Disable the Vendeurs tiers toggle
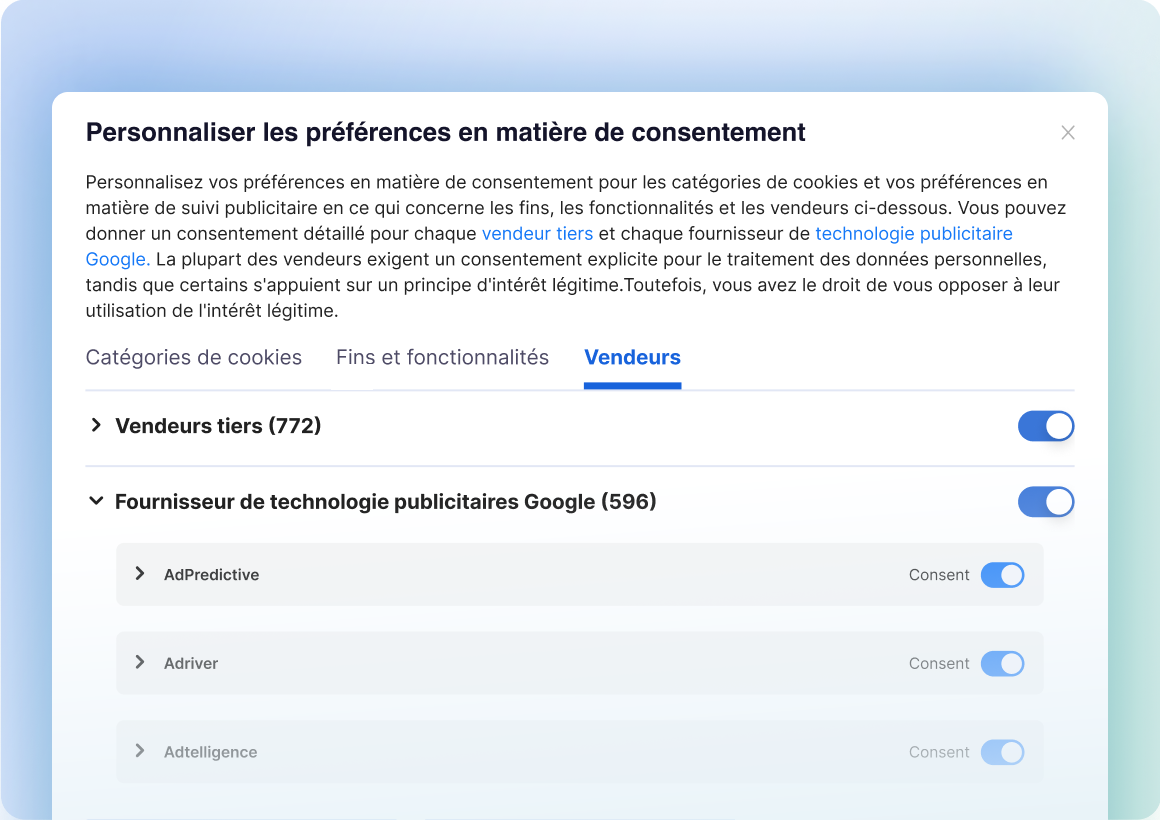The image size is (1160, 820). coord(1045,426)
